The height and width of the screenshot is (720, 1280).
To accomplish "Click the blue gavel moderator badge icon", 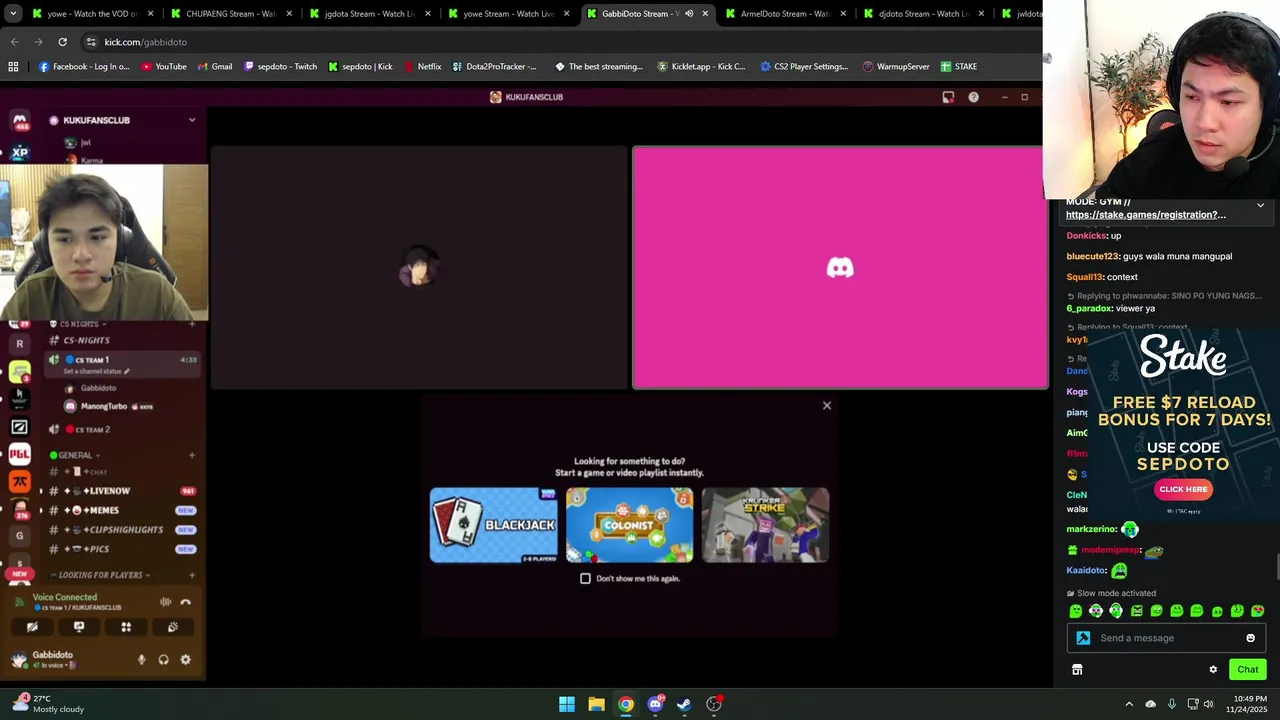I will pos(1083,638).
